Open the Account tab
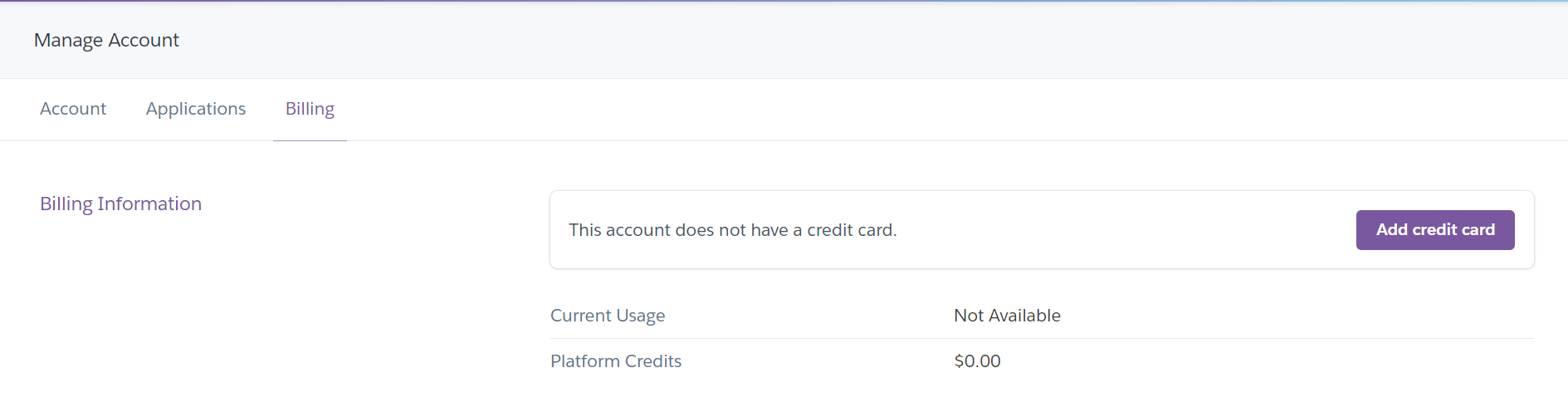This screenshot has width=1568, height=412. (x=73, y=109)
